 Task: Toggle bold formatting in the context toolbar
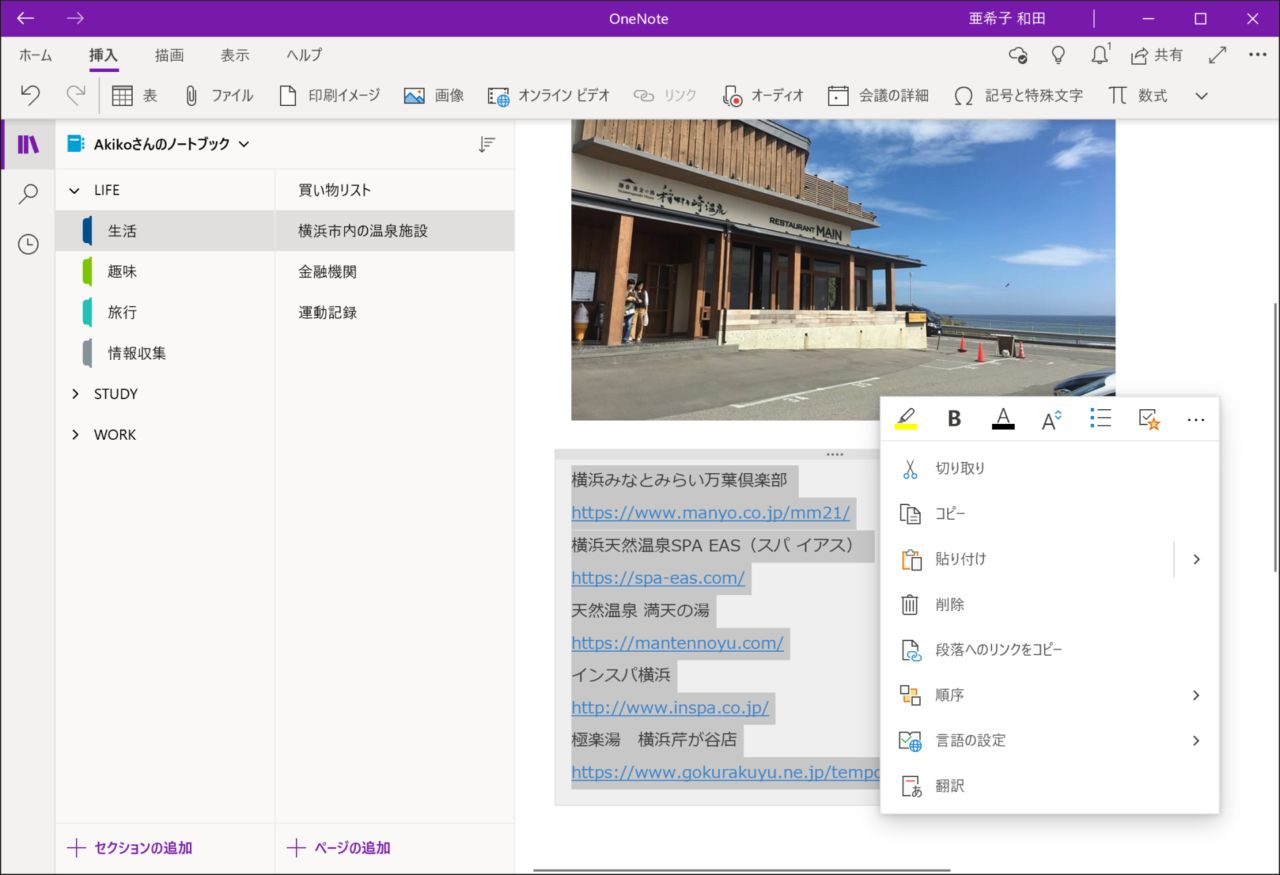point(954,419)
